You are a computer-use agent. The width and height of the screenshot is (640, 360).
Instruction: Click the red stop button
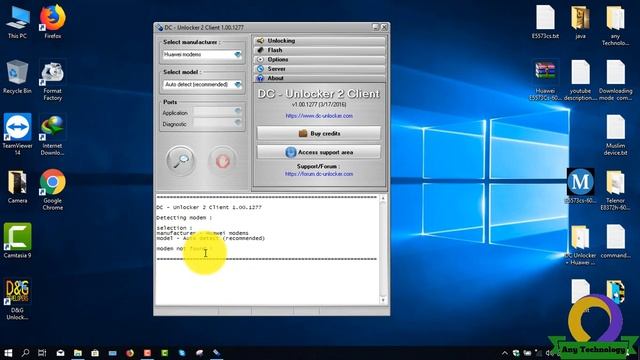[x=222, y=161]
